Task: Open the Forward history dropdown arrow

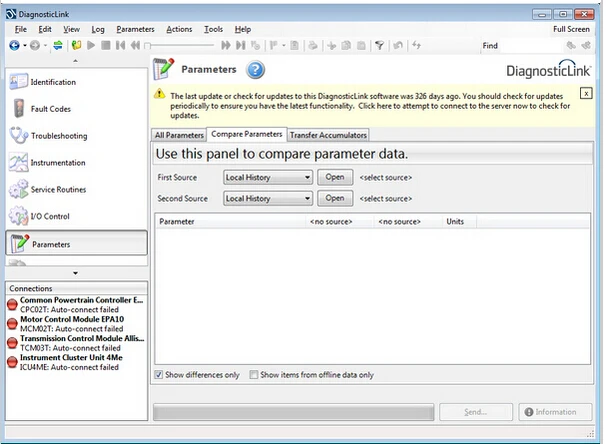Action: point(45,46)
